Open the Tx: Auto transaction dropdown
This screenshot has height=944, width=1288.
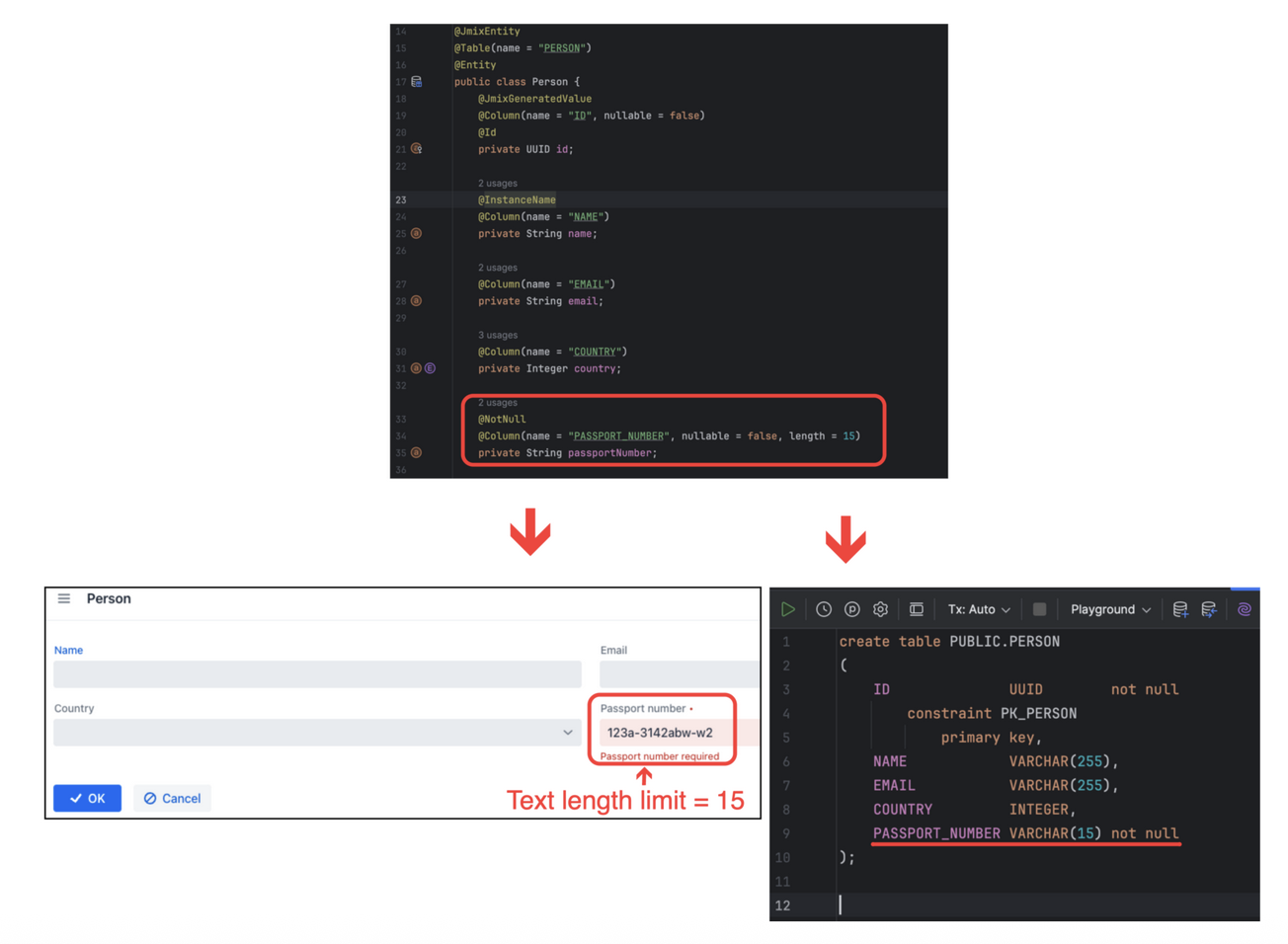978,609
